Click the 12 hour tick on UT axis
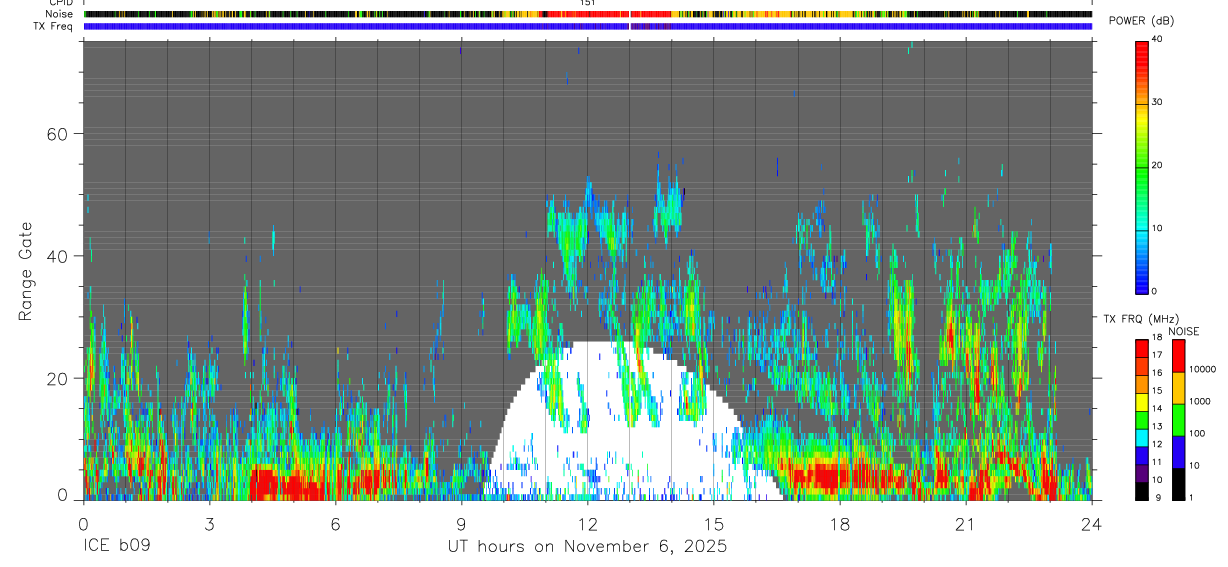 tap(587, 524)
